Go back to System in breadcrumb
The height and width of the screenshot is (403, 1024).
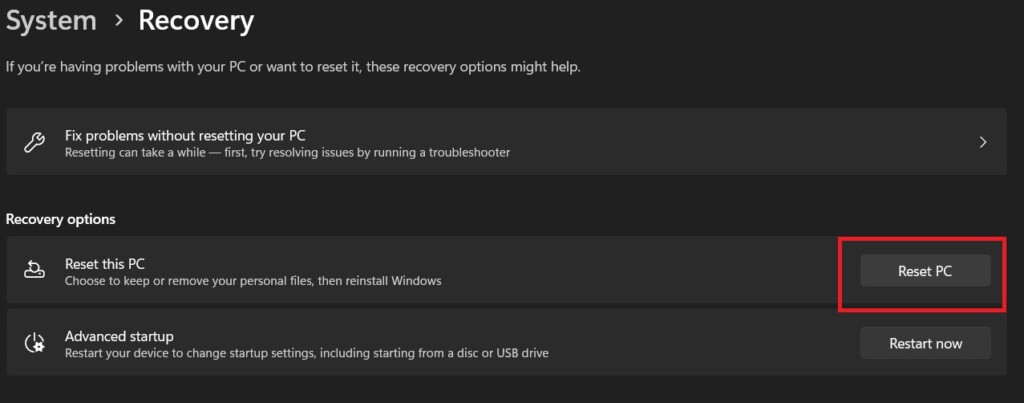pyautogui.click(x=50, y=20)
